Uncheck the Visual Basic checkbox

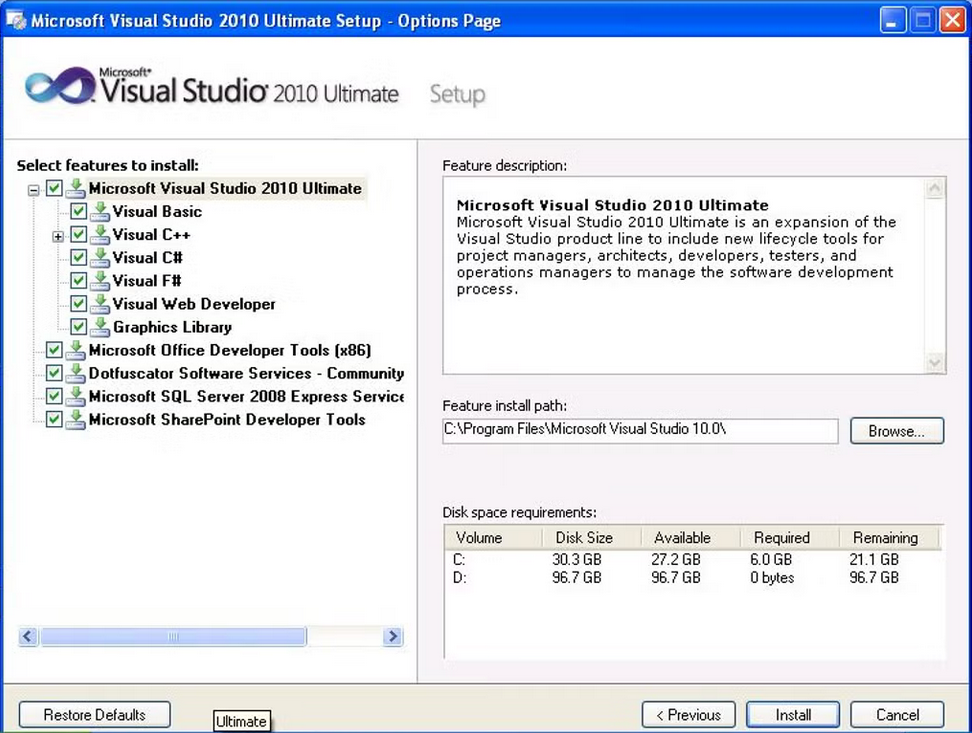click(78, 211)
